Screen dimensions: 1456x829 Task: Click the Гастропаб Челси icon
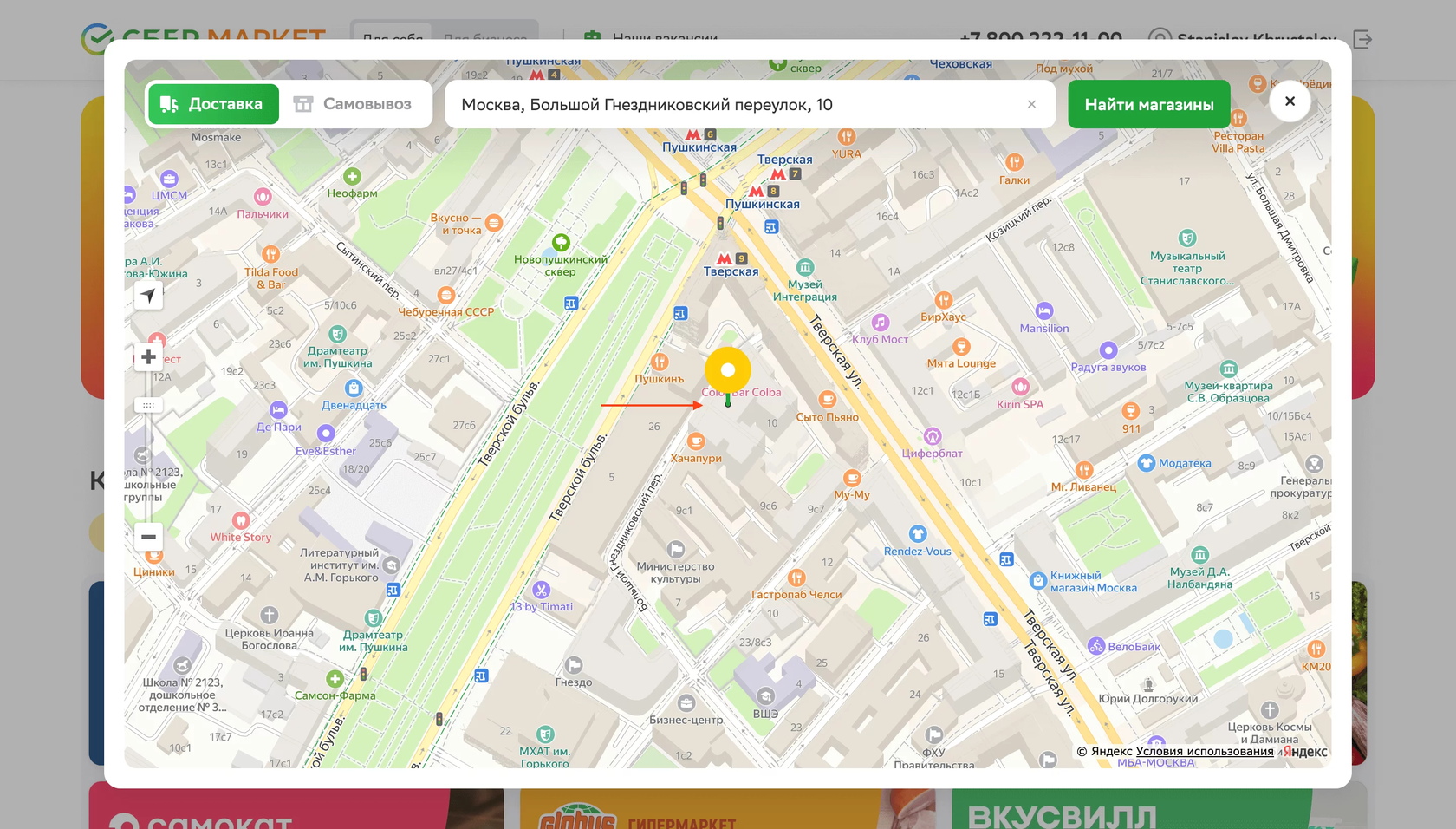point(796,578)
